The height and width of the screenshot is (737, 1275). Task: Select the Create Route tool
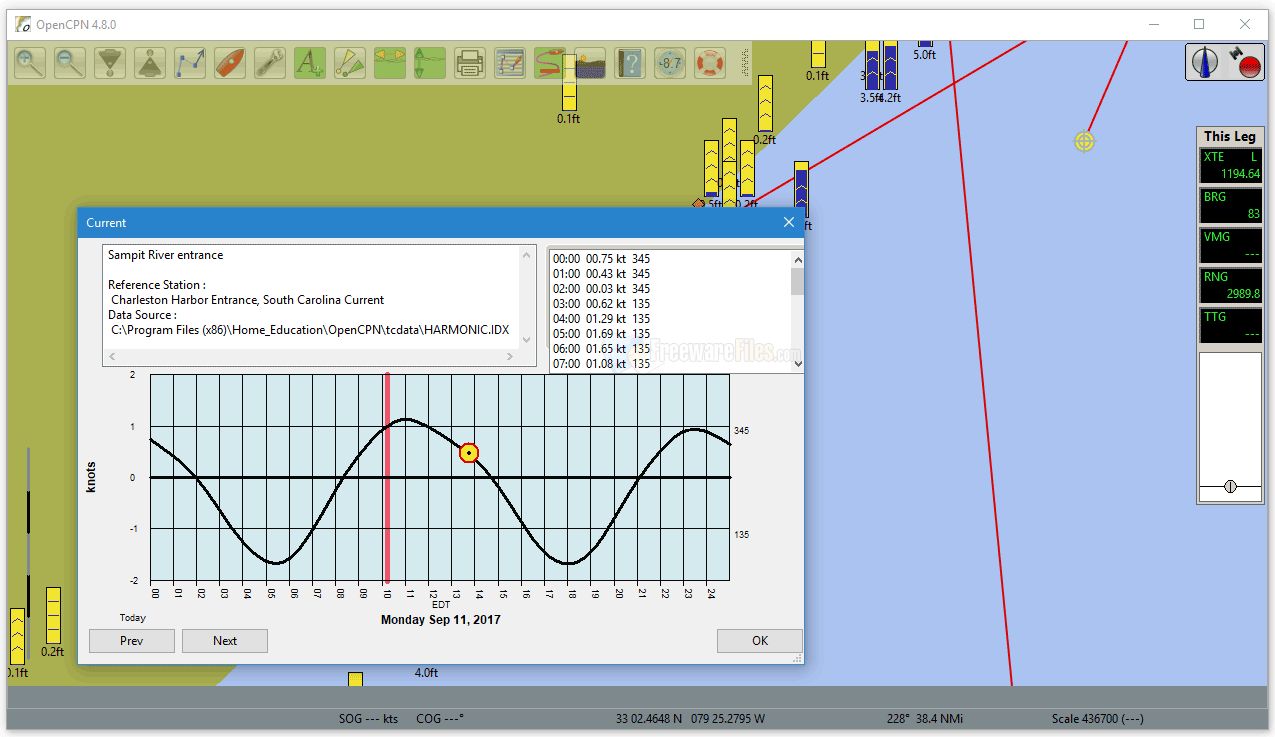coord(190,63)
